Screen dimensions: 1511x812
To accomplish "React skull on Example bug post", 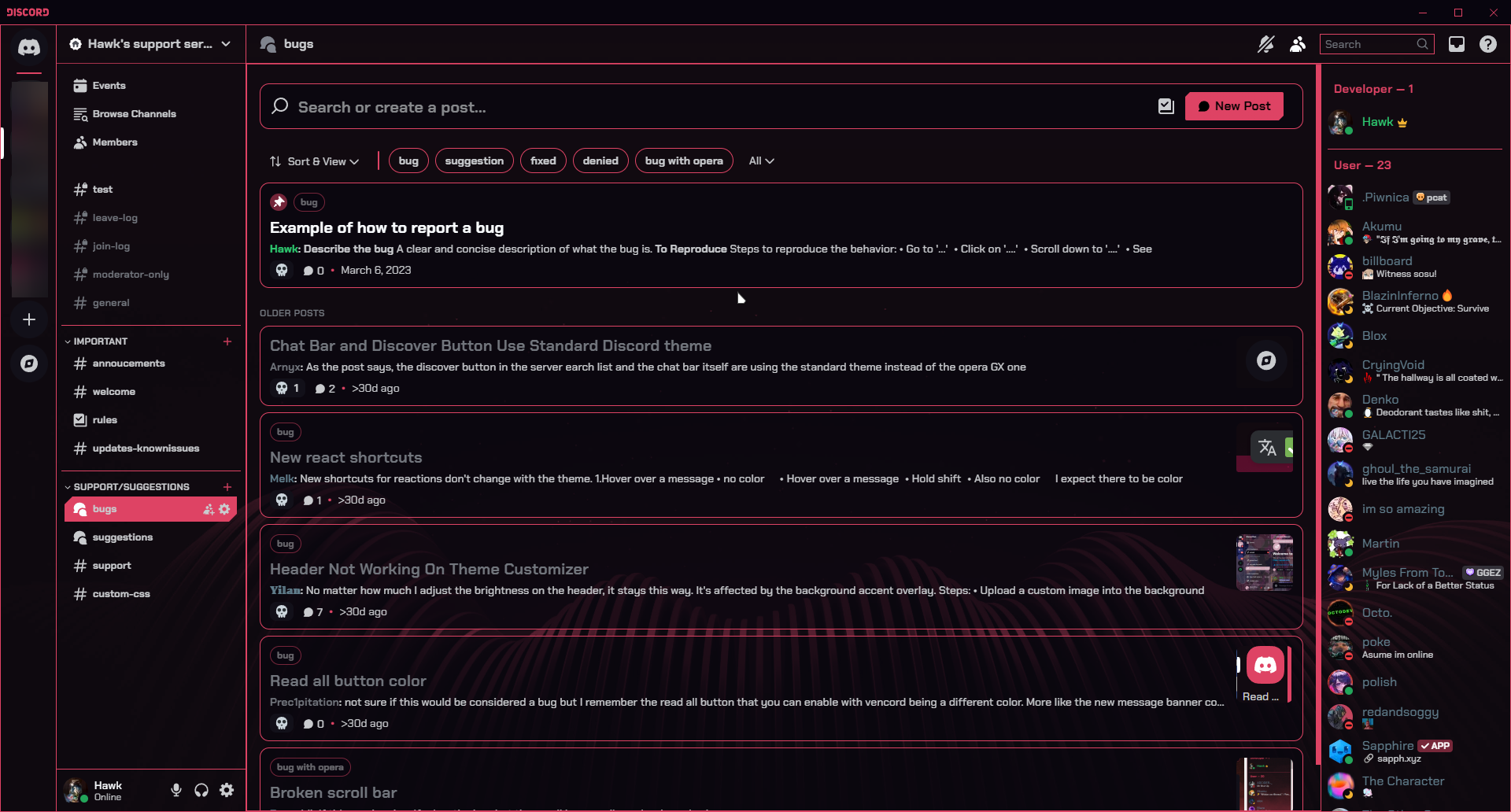I will (x=282, y=270).
